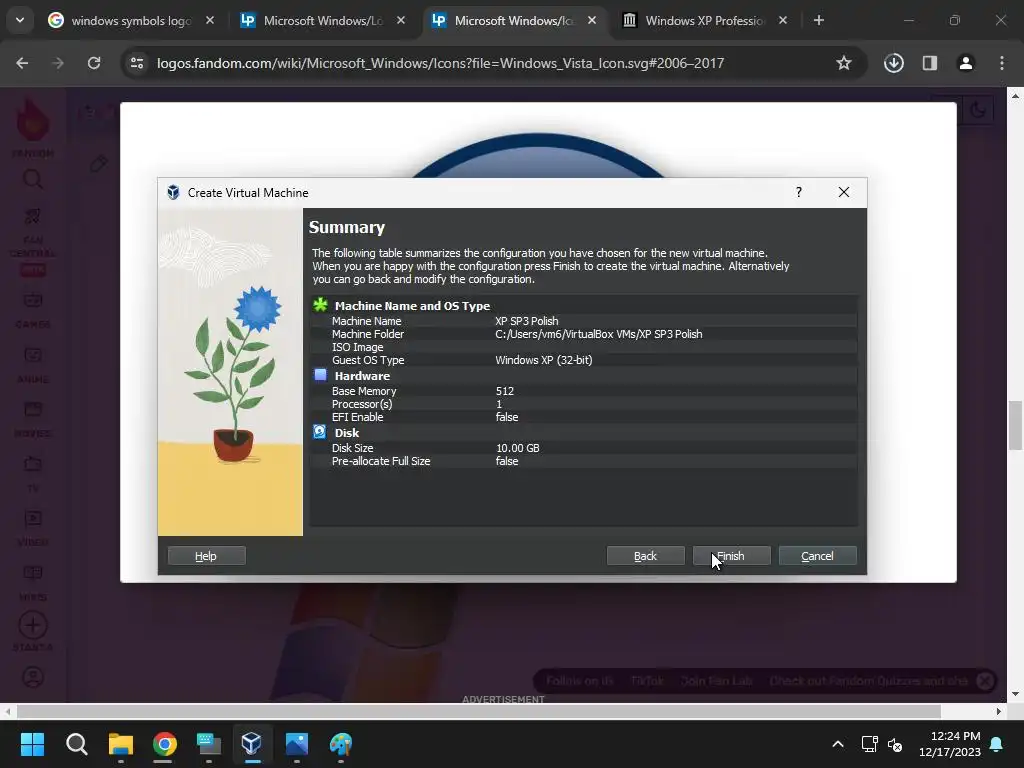Click the site information icon in address bar
The height and width of the screenshot is (768, 1024).
point(136,63)
